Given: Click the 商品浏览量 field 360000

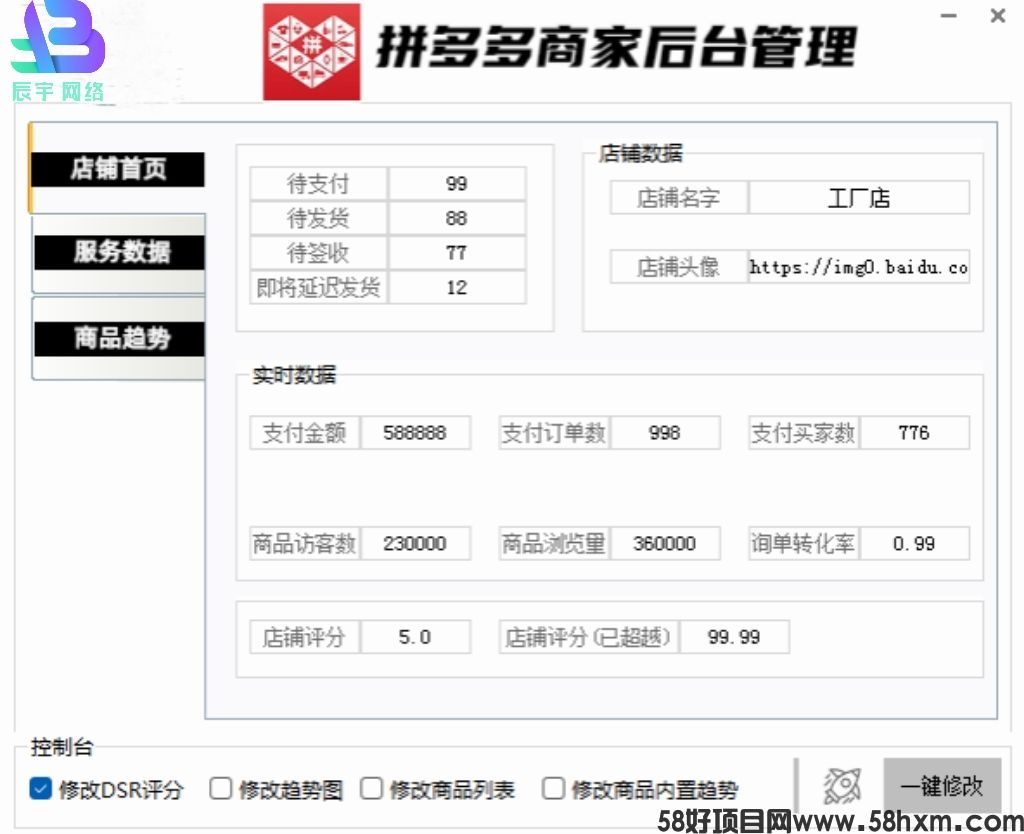Looking at the screenshot, I should point(665,543).
